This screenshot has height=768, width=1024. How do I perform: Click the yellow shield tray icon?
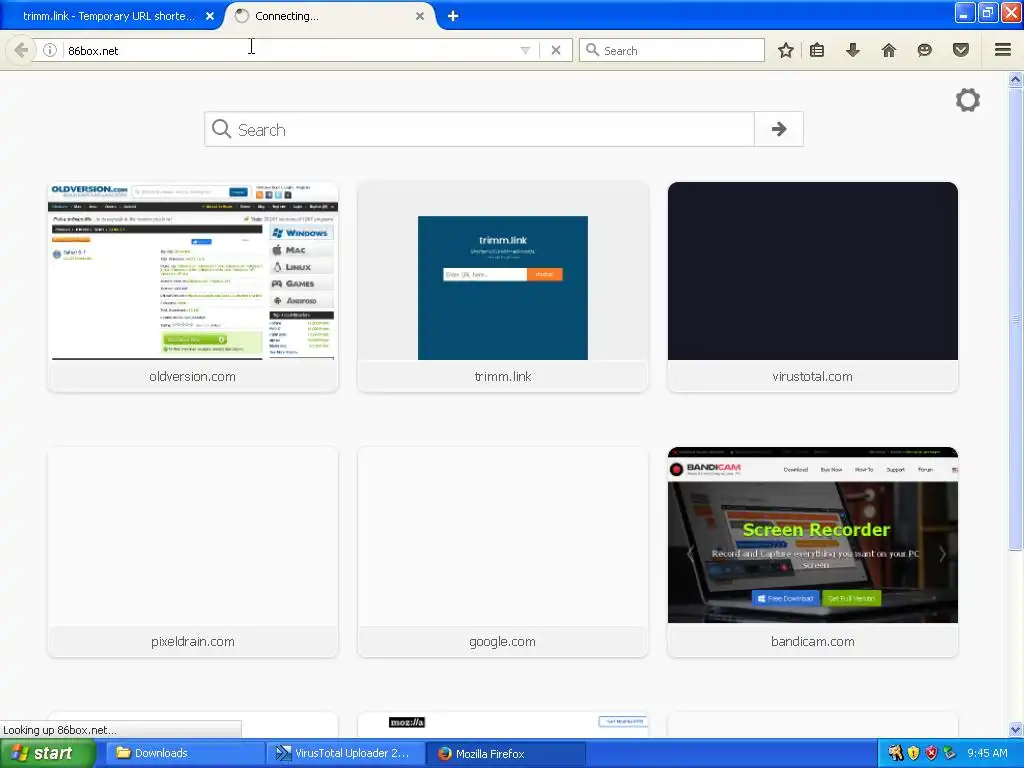point(914,753)
